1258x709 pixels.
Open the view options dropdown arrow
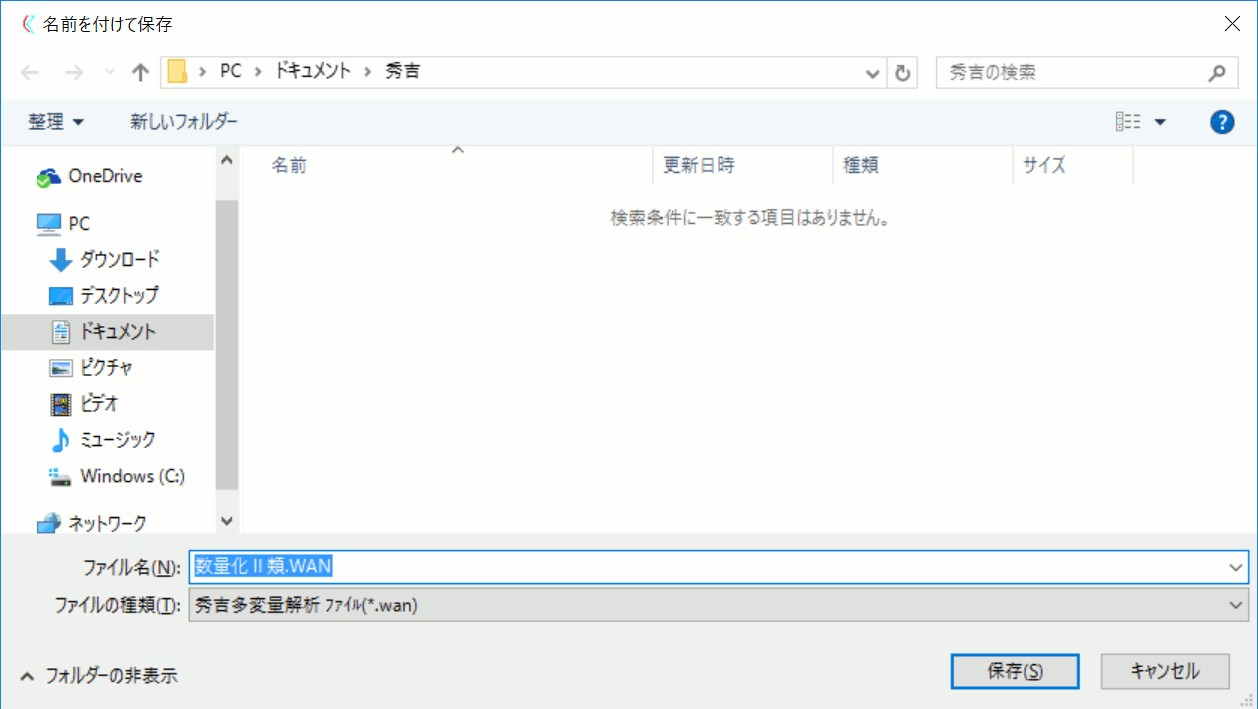tap(1160, 122)
